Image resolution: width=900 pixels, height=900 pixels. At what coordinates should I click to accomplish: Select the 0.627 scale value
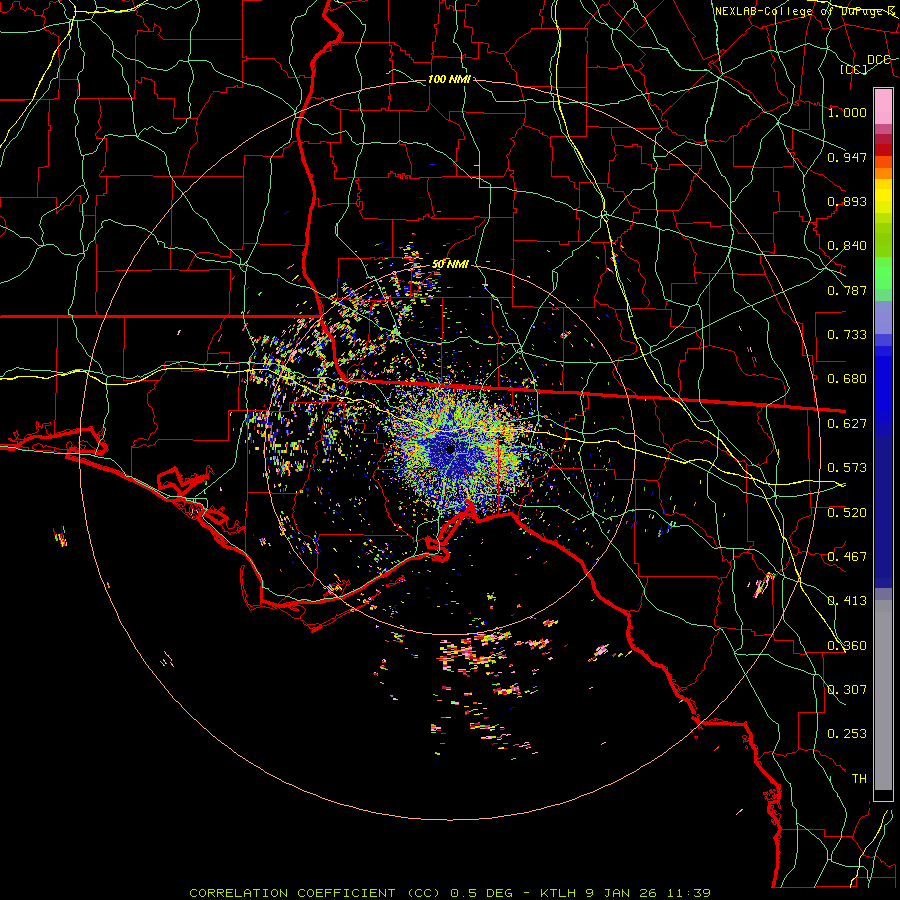847,424
